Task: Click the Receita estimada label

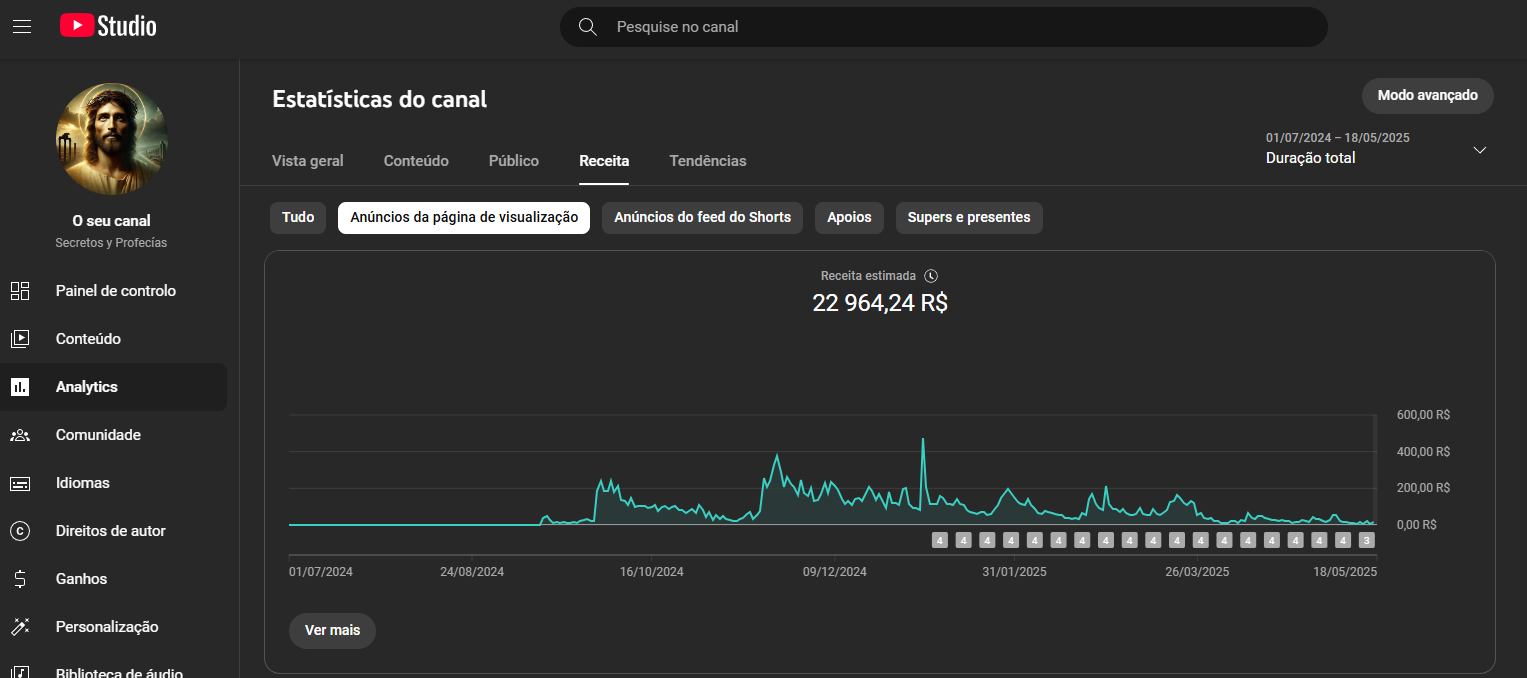Action: pos(868,276)
